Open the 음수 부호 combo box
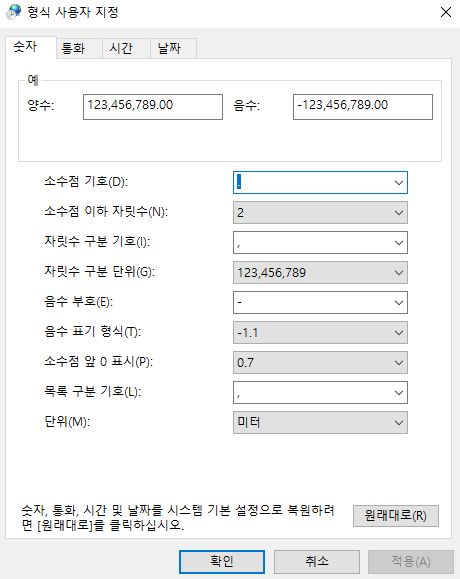 [x=320, y=302]
